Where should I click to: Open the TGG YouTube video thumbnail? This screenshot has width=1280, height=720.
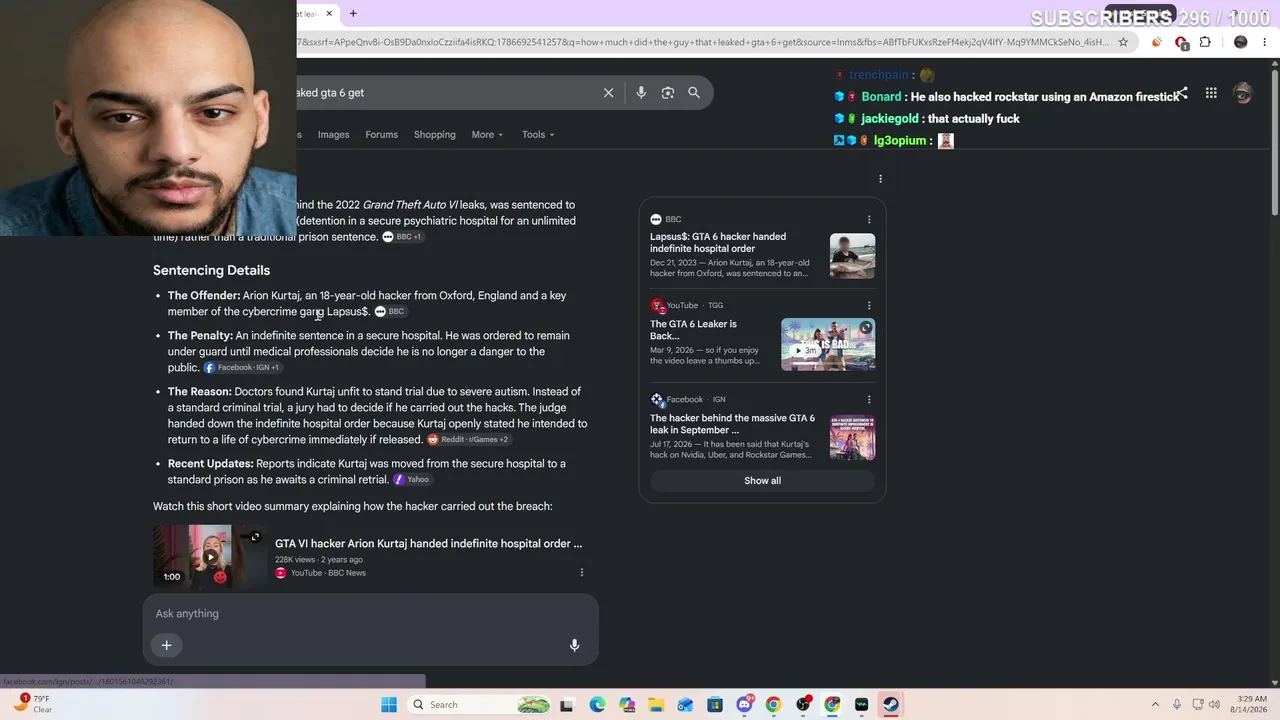[x=828, y=344]
